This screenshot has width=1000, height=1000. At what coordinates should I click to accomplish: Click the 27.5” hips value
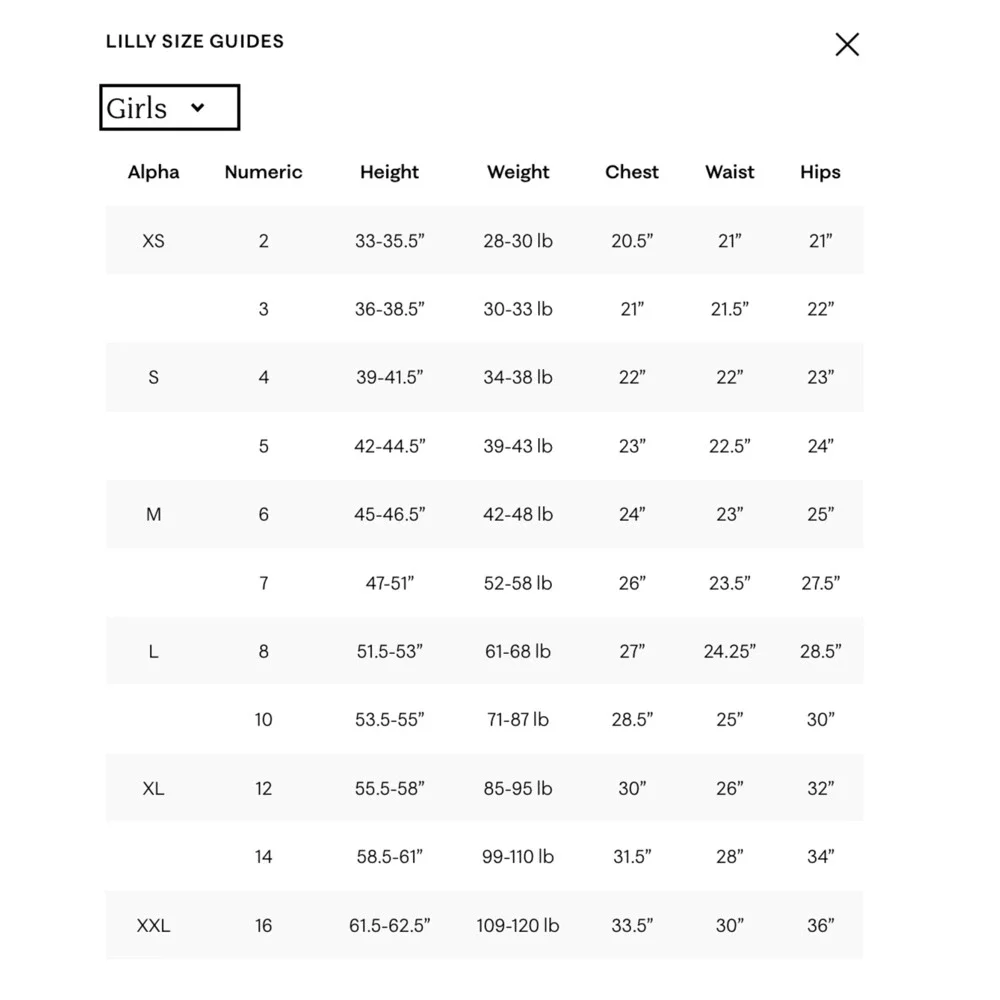click(x=820, y=583)
